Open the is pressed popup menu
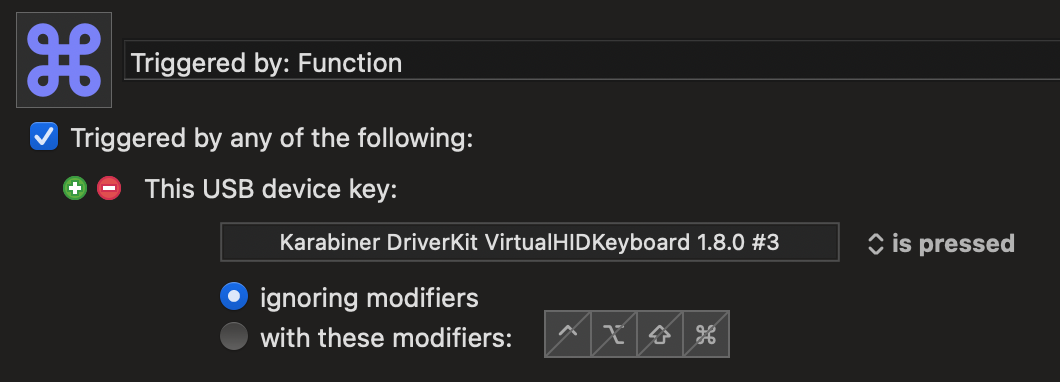The image size is (1060, 382). pos(940,243)
